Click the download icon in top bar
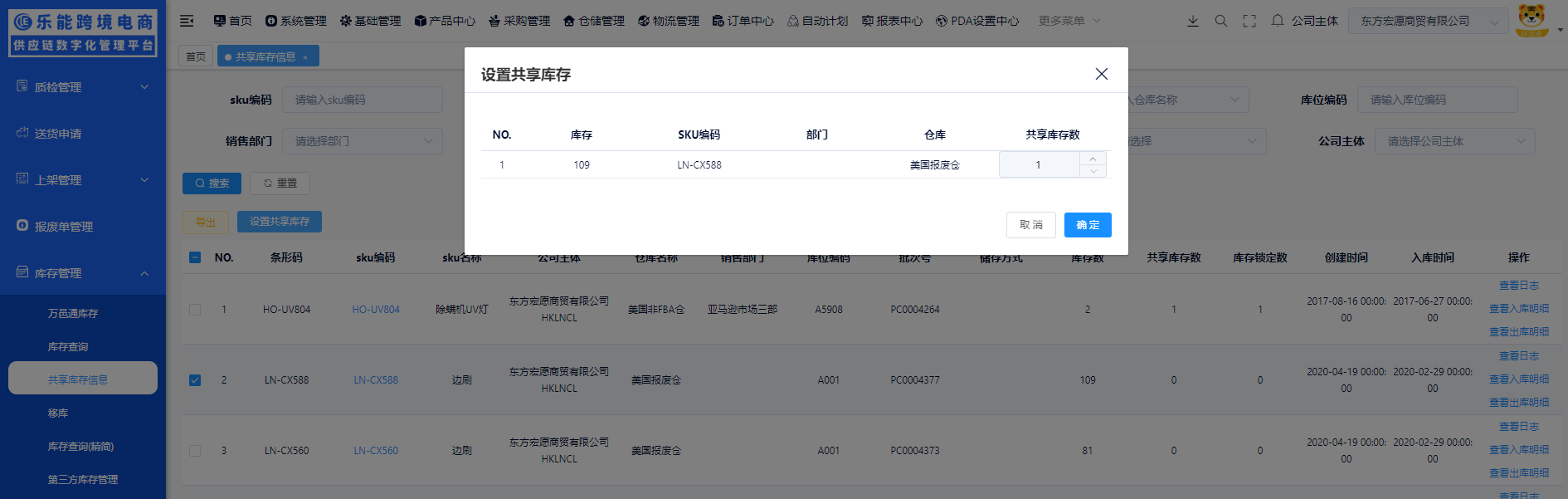Screen dimensions: 1568x499 click(x=1192, y=21)
